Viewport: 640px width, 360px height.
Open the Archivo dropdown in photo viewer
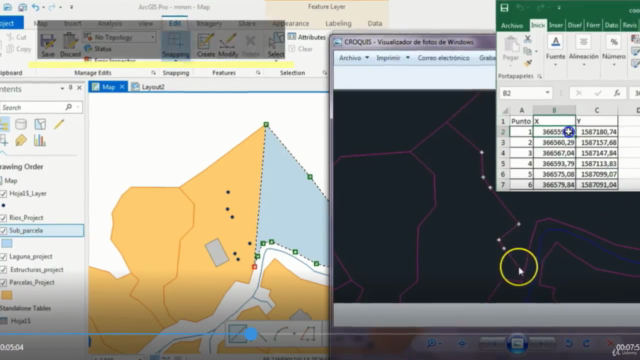click(354, 58)
